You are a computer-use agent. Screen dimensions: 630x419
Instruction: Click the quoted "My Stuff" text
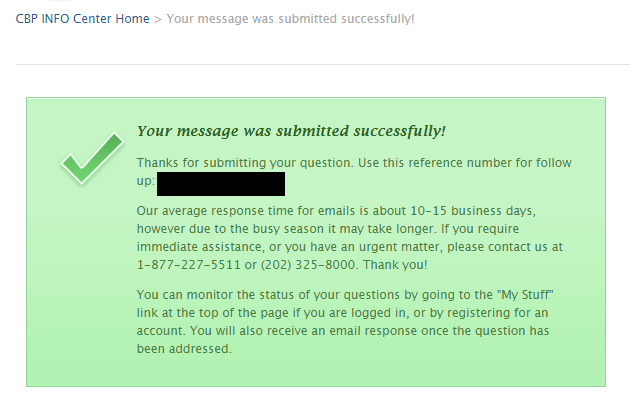[525, 295]
